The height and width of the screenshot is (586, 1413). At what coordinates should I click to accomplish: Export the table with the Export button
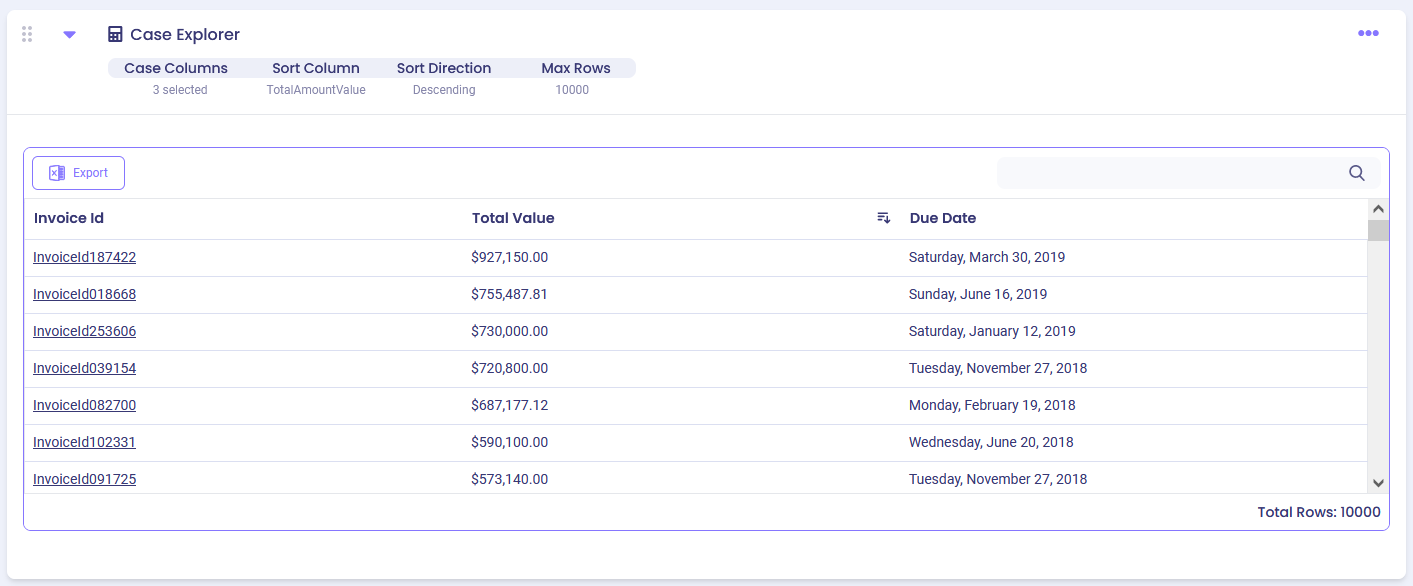coord(78,173)
